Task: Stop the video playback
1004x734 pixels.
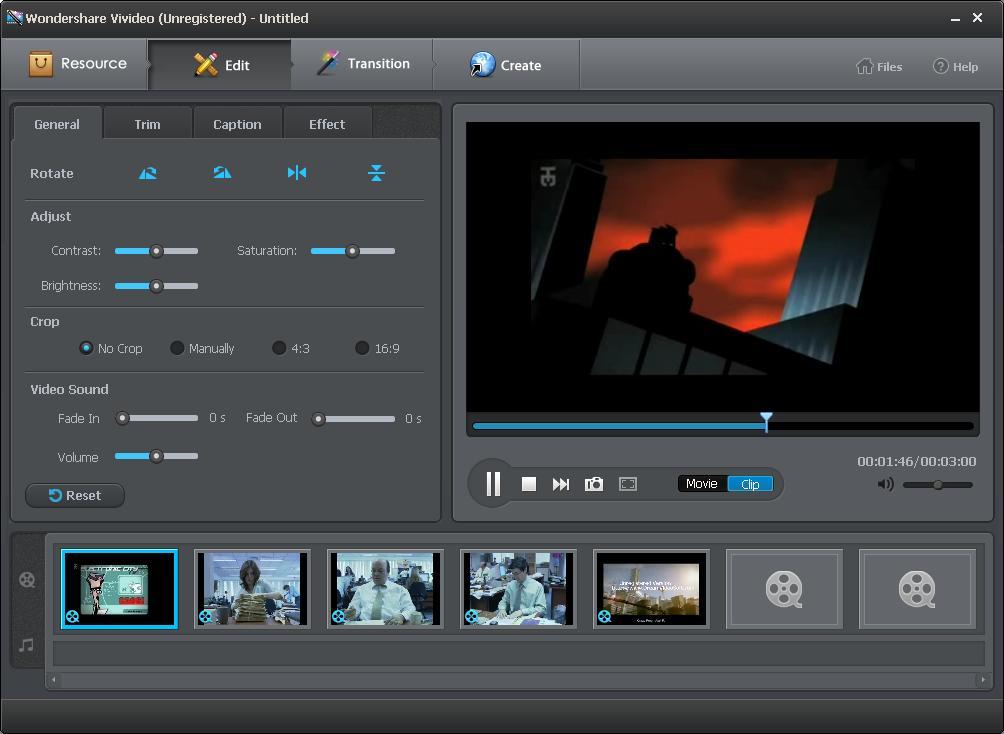Action: click(x=529, y=484)
